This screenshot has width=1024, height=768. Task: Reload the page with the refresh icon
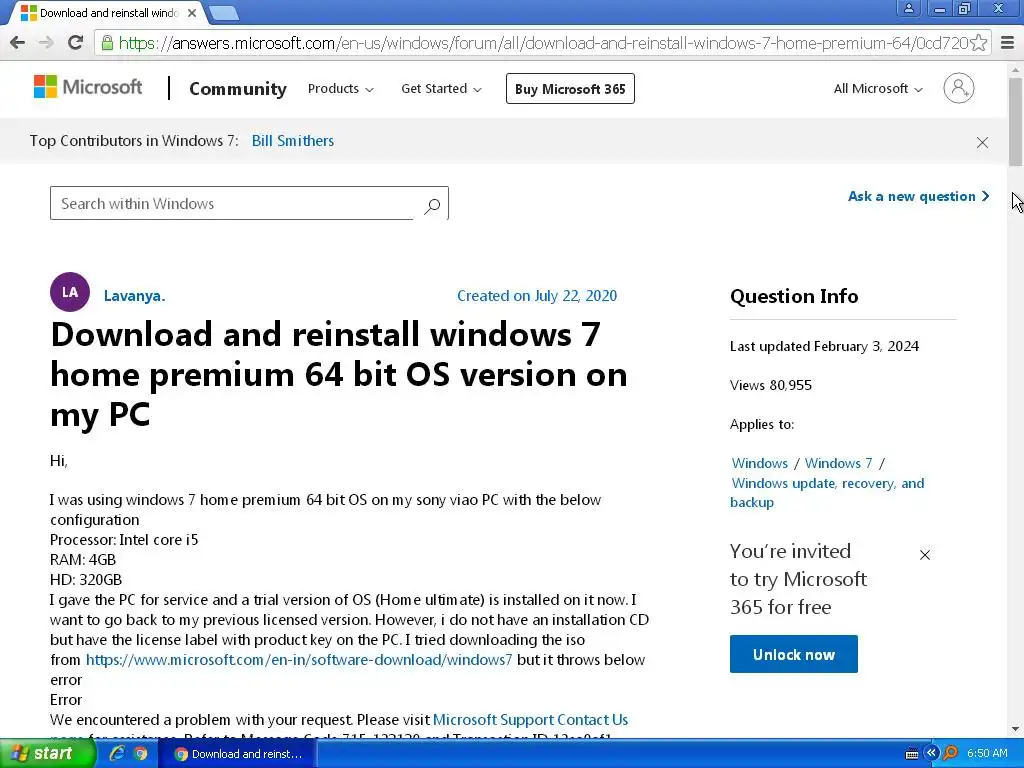75,43
